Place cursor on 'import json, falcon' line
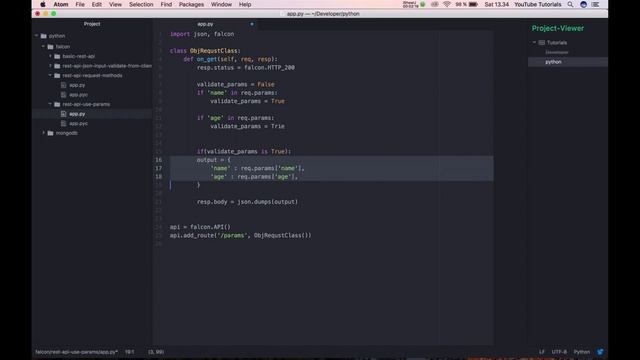Viewport: 640px width, 360px height. click(x=202, y=34)
